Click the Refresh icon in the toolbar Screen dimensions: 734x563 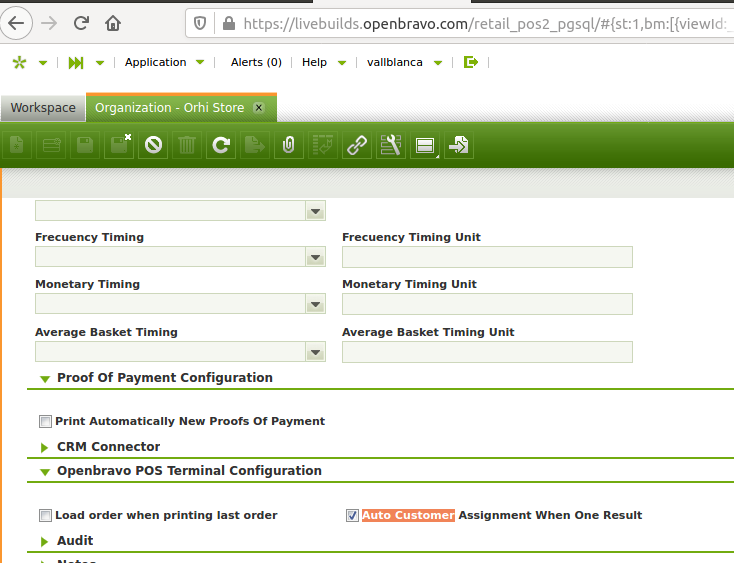pyautogui.click(x=220, y=146)
